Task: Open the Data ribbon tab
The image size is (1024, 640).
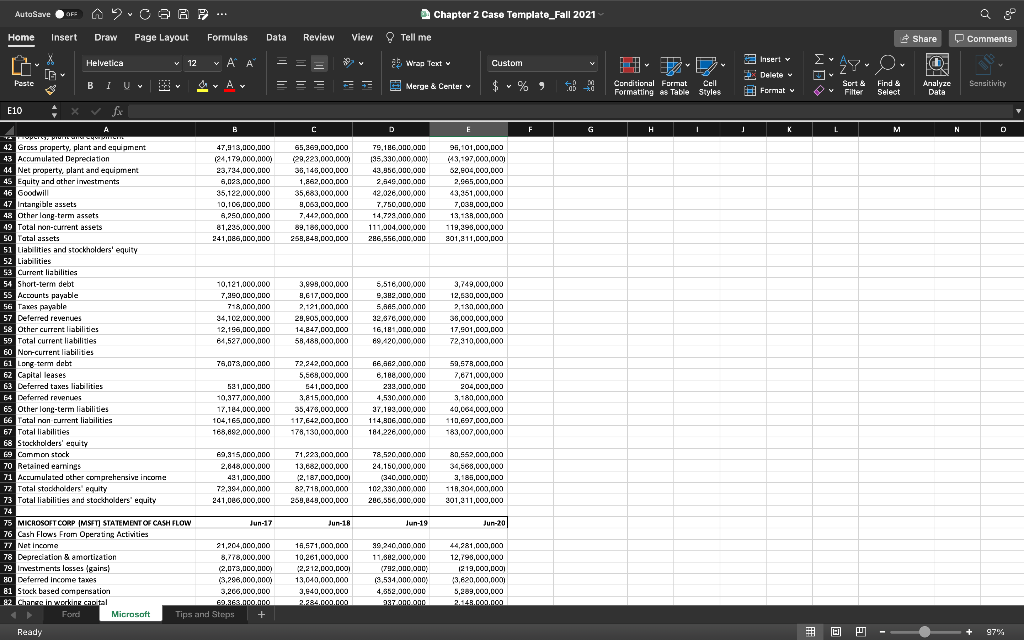Action: [276, 37]
